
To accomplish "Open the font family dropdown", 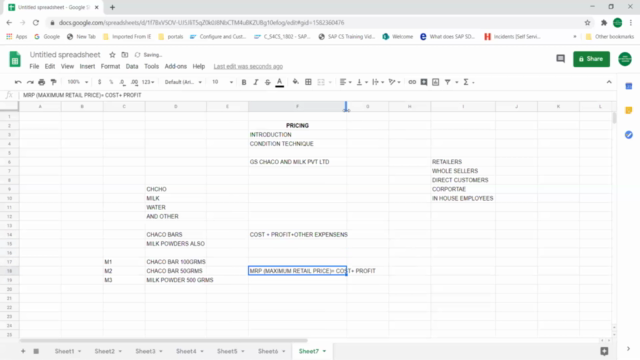I will pyautogui.click(x=183, y=82).
